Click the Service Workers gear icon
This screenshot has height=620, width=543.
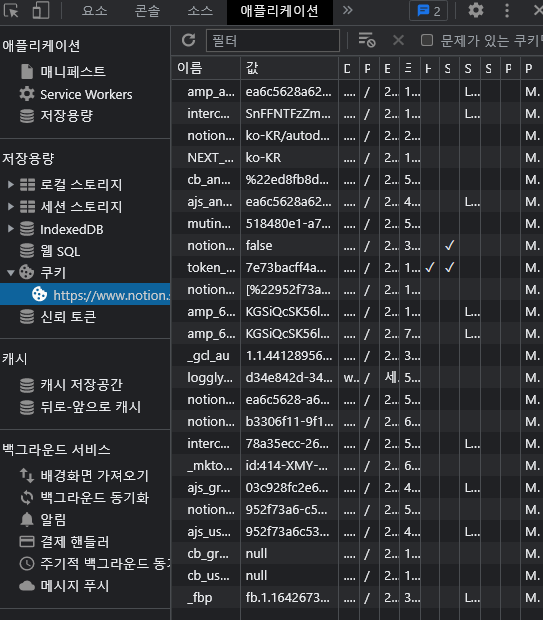click(27, 94)
